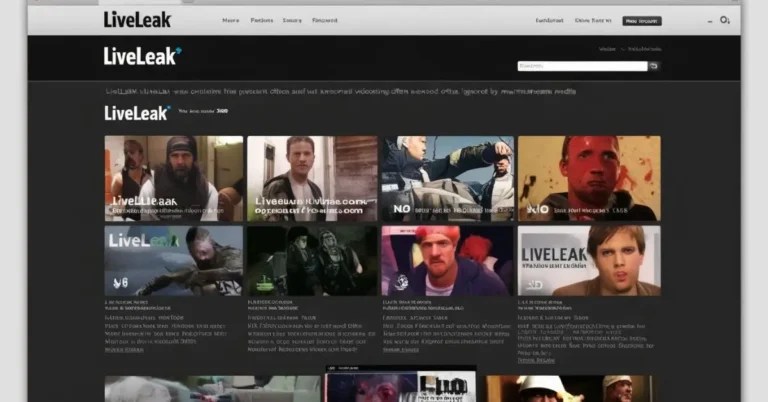768x402 pixels.
Task: Click the LiveLeak logo above the video grid
Action: point(137,113)
